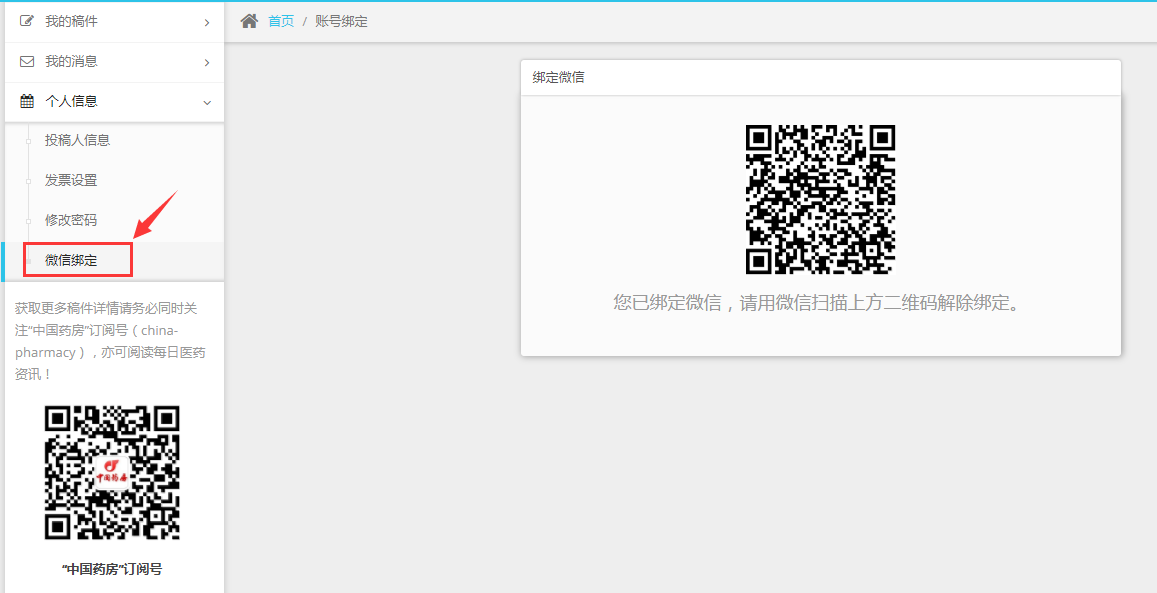Click the 您已绑定微信 instruction text
The height and width of the screenshot is (593, 1157).
[820, 302]
